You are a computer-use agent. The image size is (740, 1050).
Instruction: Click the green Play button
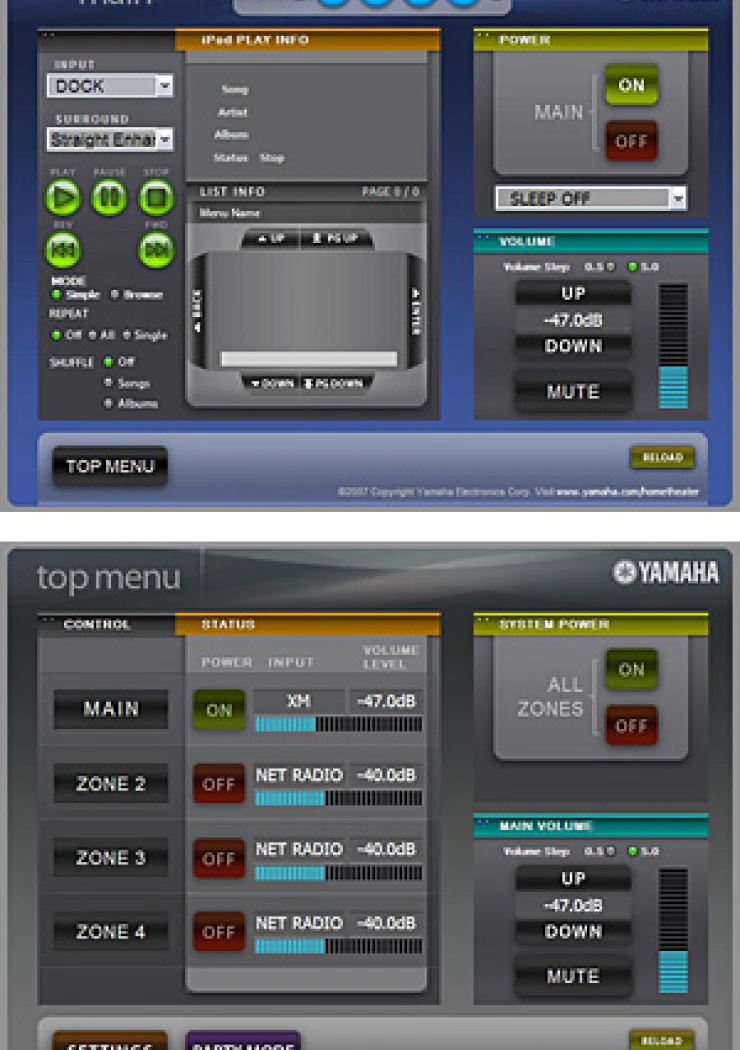tap(63, 198)
